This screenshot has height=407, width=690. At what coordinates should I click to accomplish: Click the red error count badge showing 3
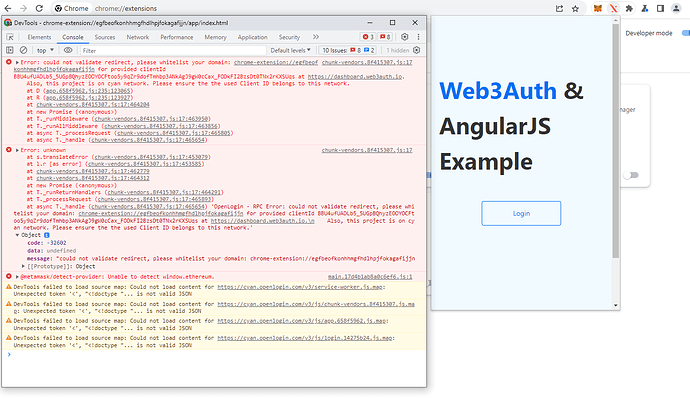(368, 37)
